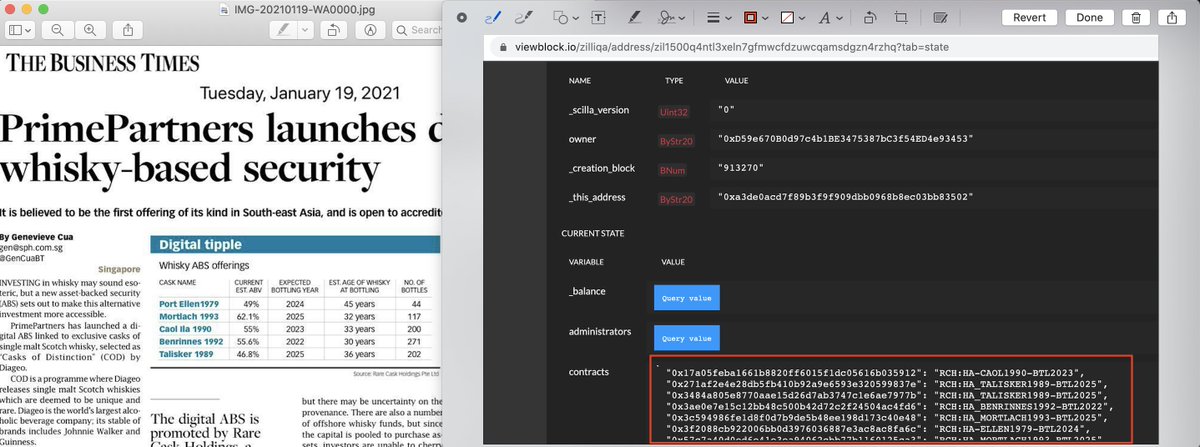Open the highlight color dropdown arrow in Preview
Image resolution: width=1200 pixels, height=447 pixels.
(307, 30)
